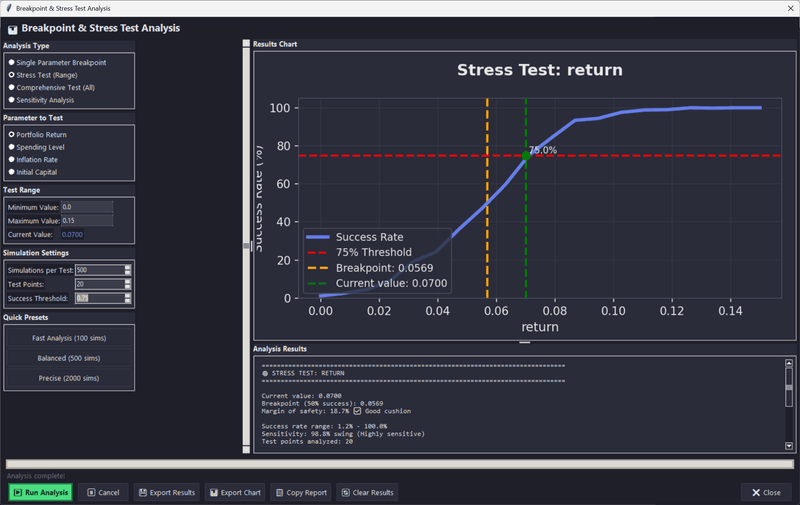Increase Success Threshold with up arrow
The height and width of the screenshot is (505, 800).
point(128,296)
